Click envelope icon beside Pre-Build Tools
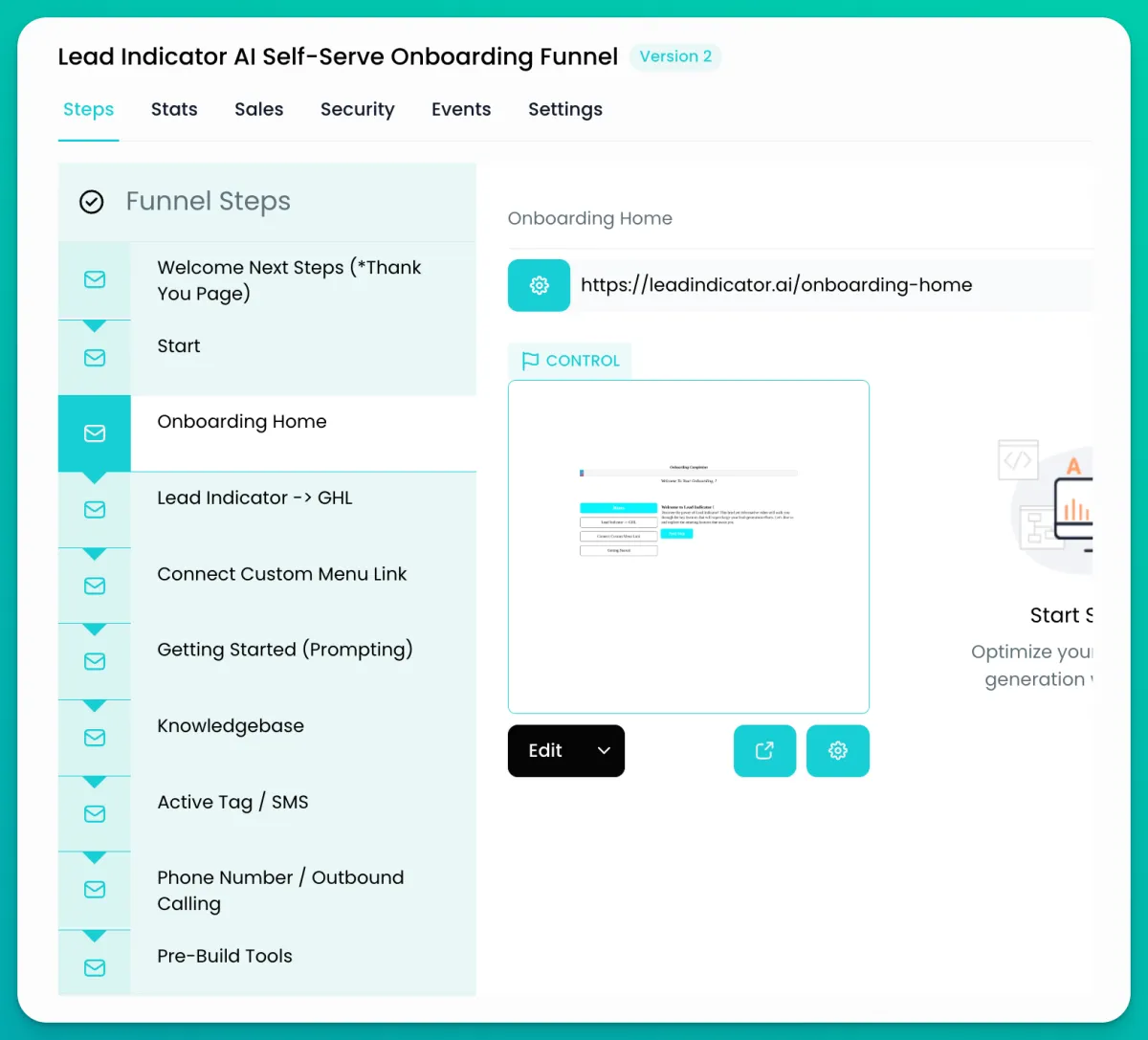 95,968
